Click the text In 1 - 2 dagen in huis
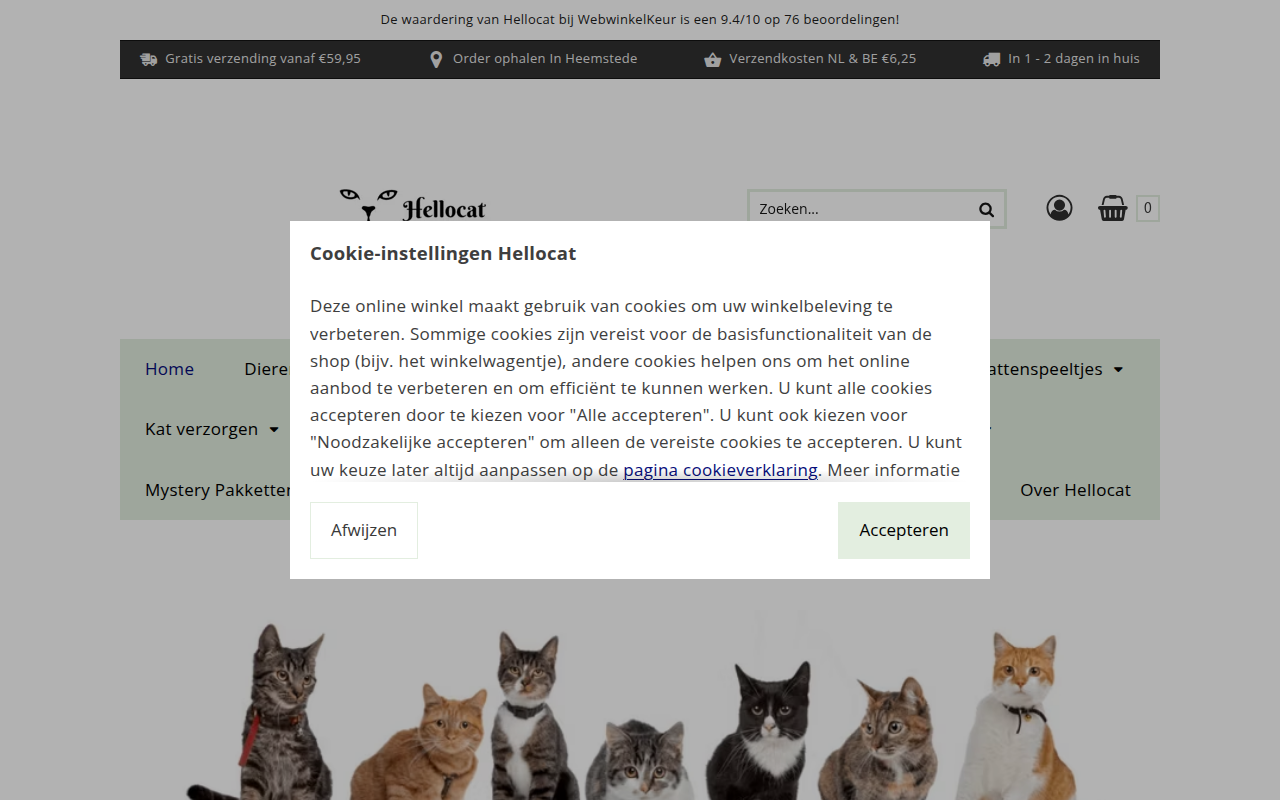The height and width of the screenshot is (800, 1280). [1074, 59]
